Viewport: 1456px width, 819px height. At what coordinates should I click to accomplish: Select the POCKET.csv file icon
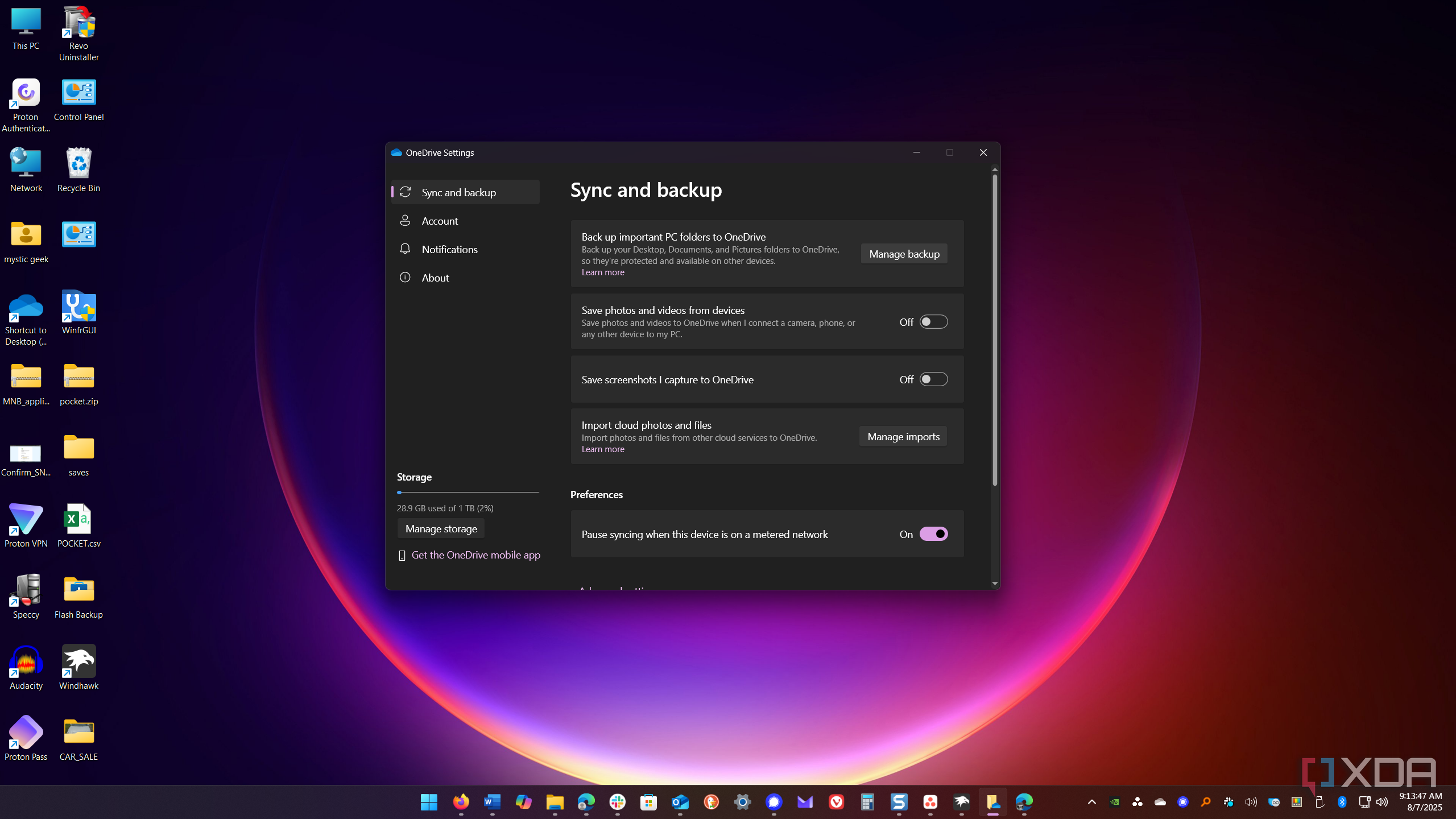pyautogui.click(x=78, y=526)
